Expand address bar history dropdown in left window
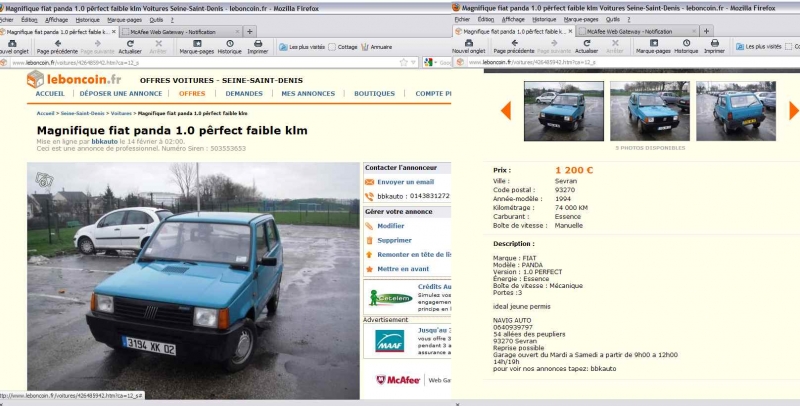Viewport: 800px width, 406px height. (413, 62)
